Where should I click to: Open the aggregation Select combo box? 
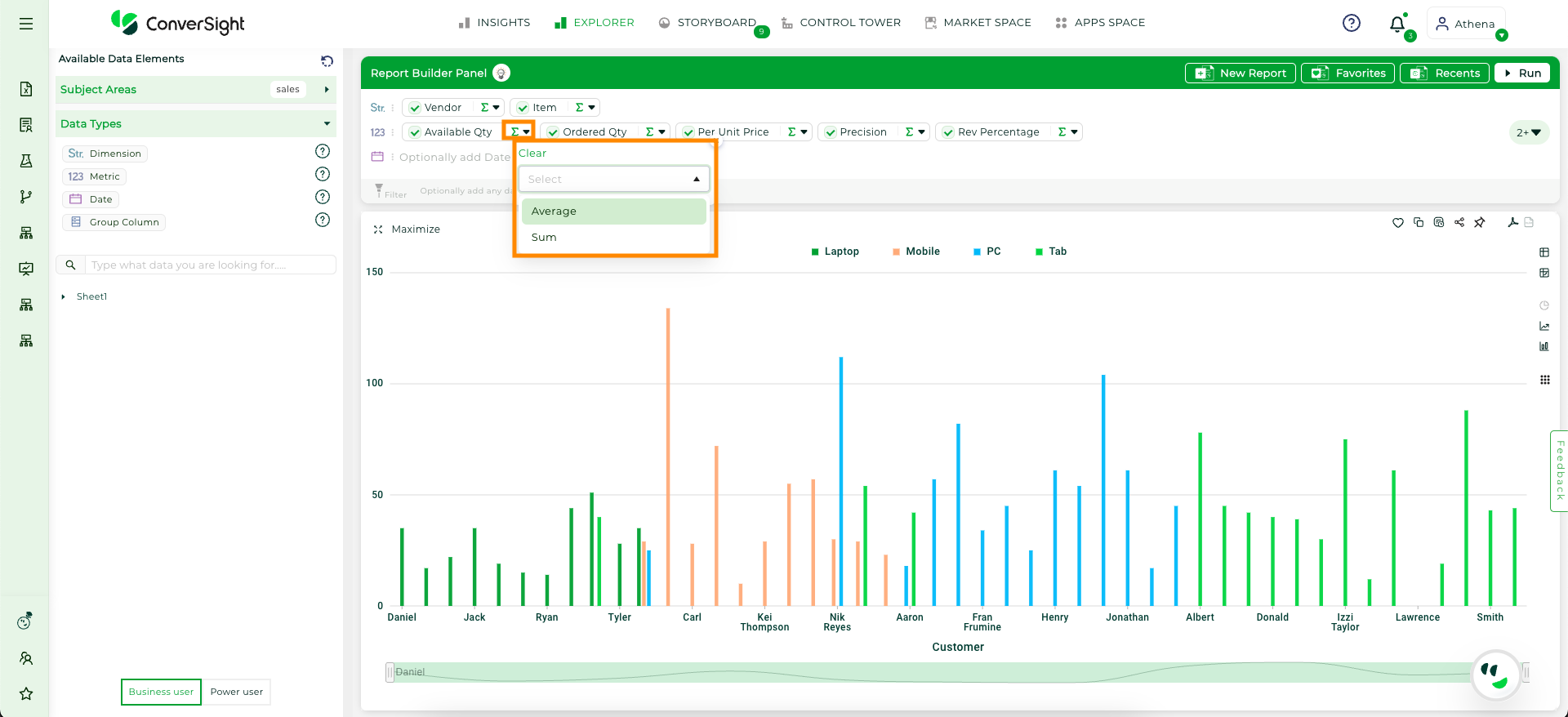pyautogui.click(x=614, y=179)
